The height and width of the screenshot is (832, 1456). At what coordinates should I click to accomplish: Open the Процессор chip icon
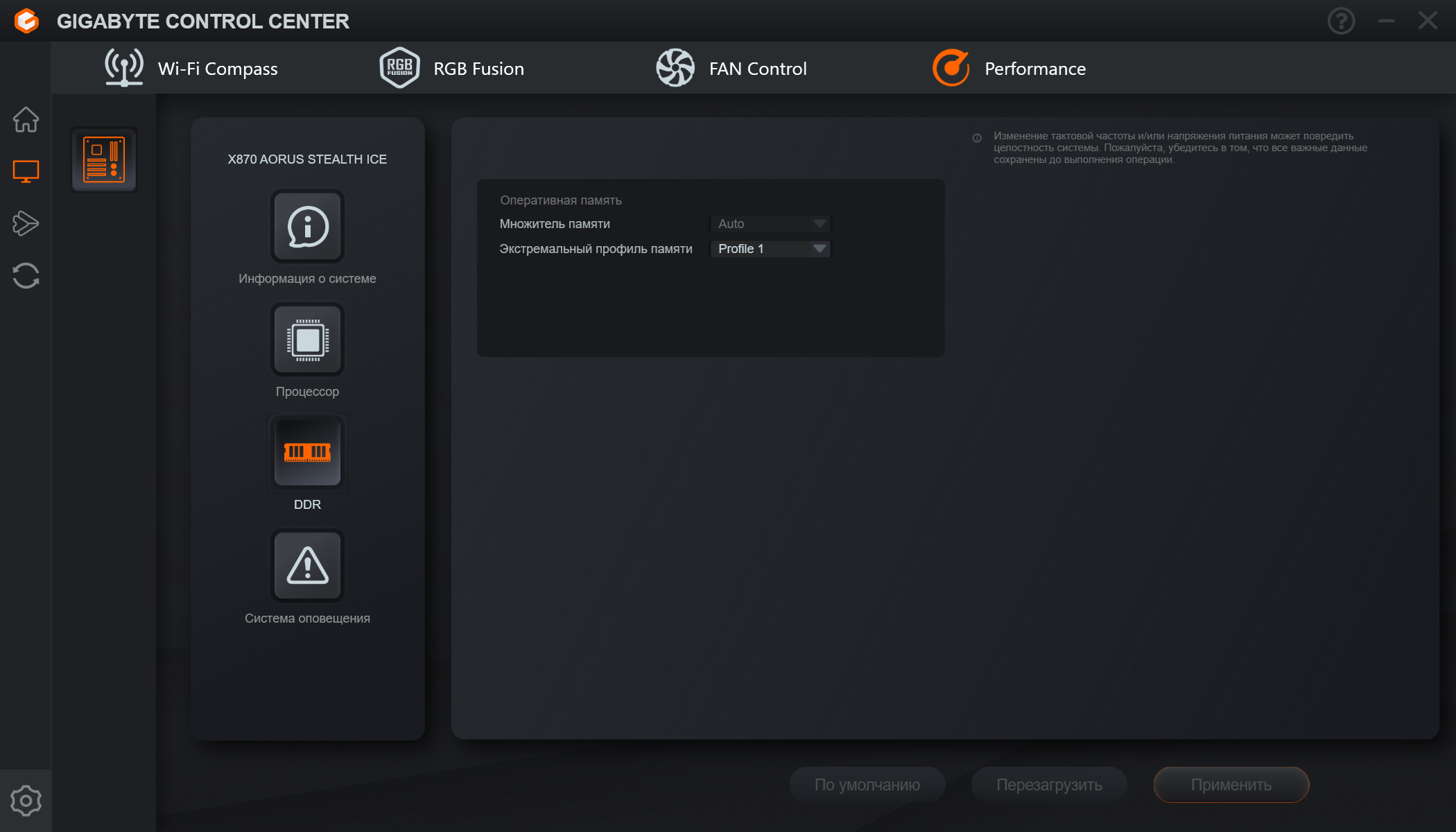(x=307, y=340)
